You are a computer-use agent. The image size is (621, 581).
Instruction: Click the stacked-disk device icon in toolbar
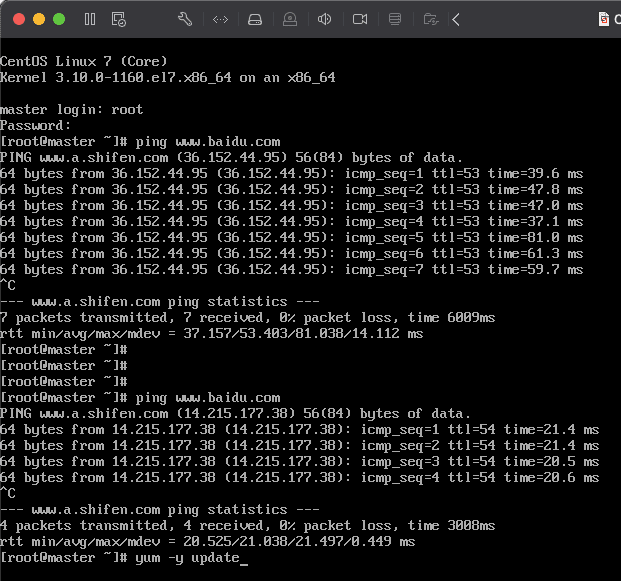pyautogui.click(x=395, y=19)
